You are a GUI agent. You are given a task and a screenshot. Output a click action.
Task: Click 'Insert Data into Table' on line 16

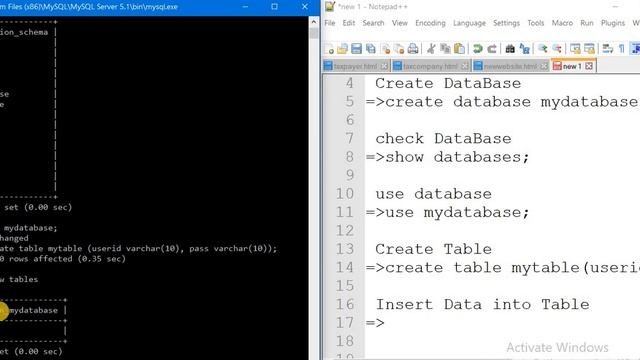coord(482,304)
